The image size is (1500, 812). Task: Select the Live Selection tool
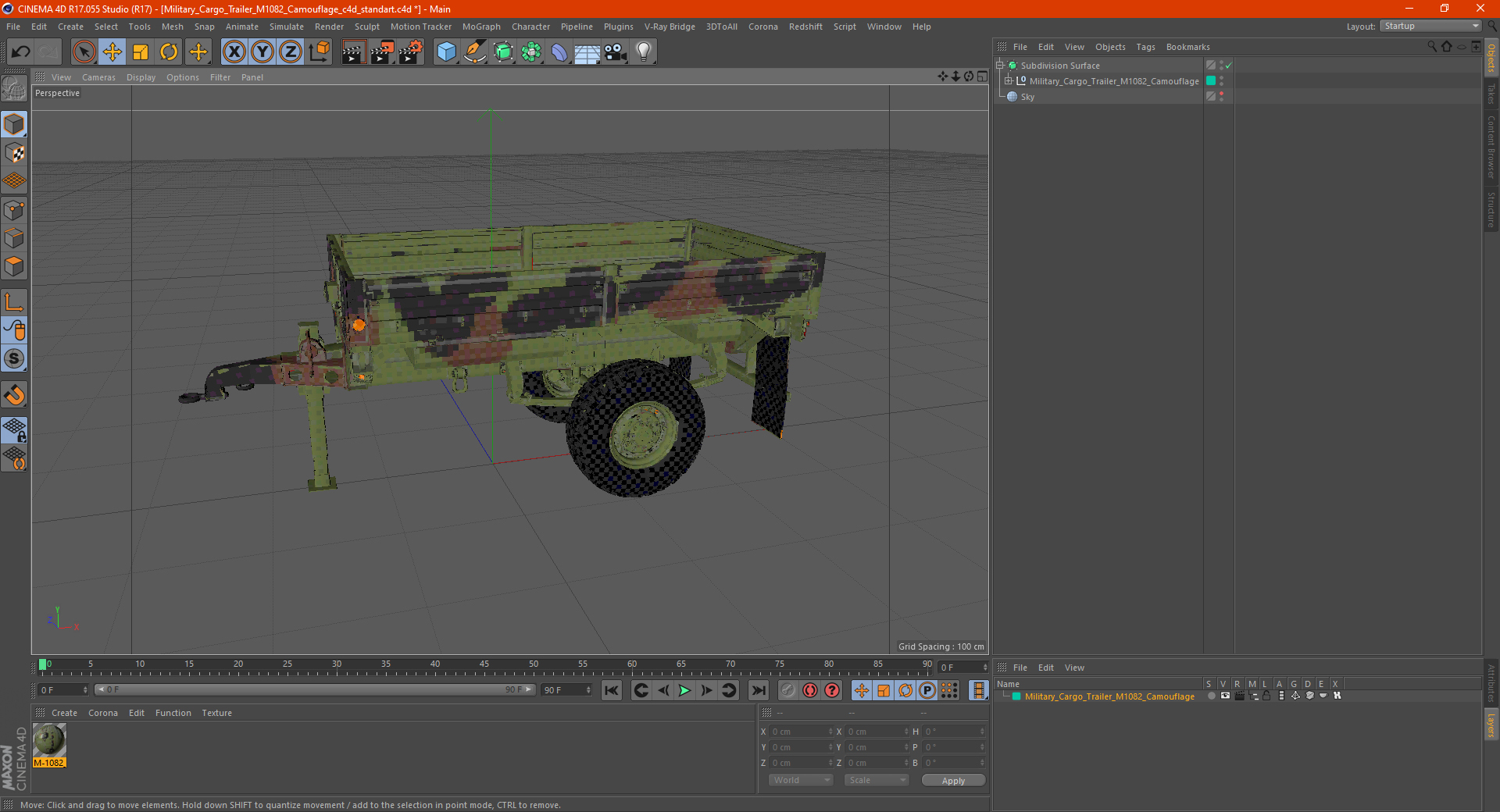[x=84, y=52]
